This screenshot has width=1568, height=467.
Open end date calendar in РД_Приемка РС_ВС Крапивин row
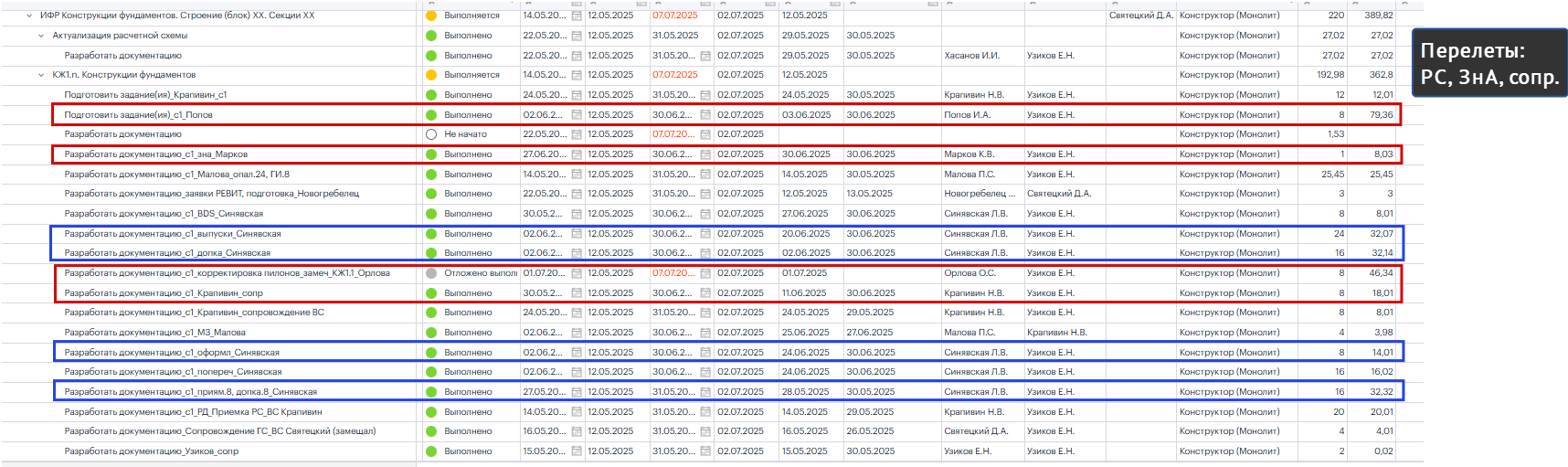click(x=705, y=412)
